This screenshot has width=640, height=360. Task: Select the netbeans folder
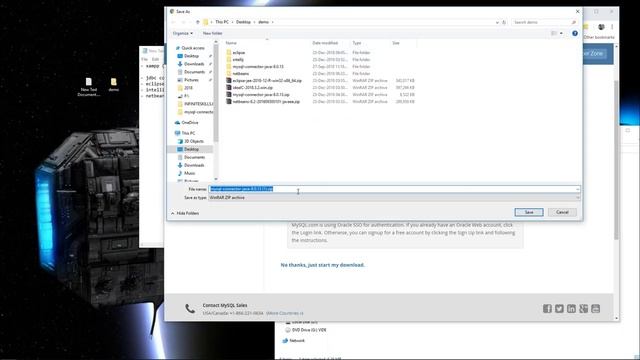tap(240, 73)
